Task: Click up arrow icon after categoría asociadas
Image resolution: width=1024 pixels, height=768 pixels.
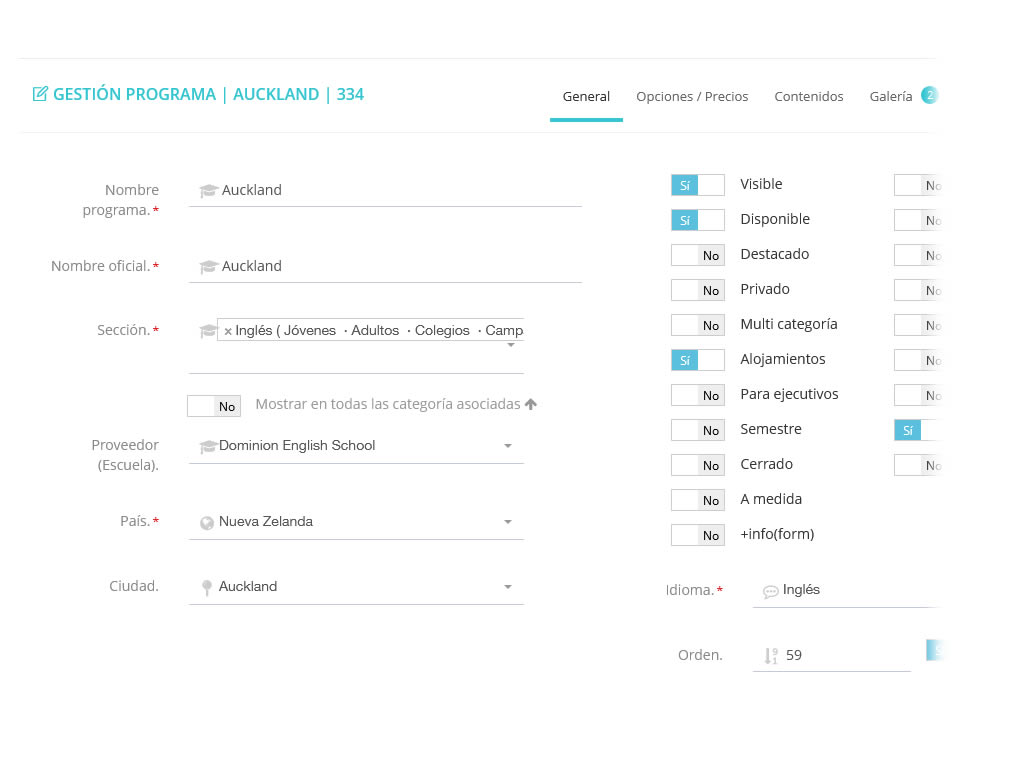Action: point(531,404)
